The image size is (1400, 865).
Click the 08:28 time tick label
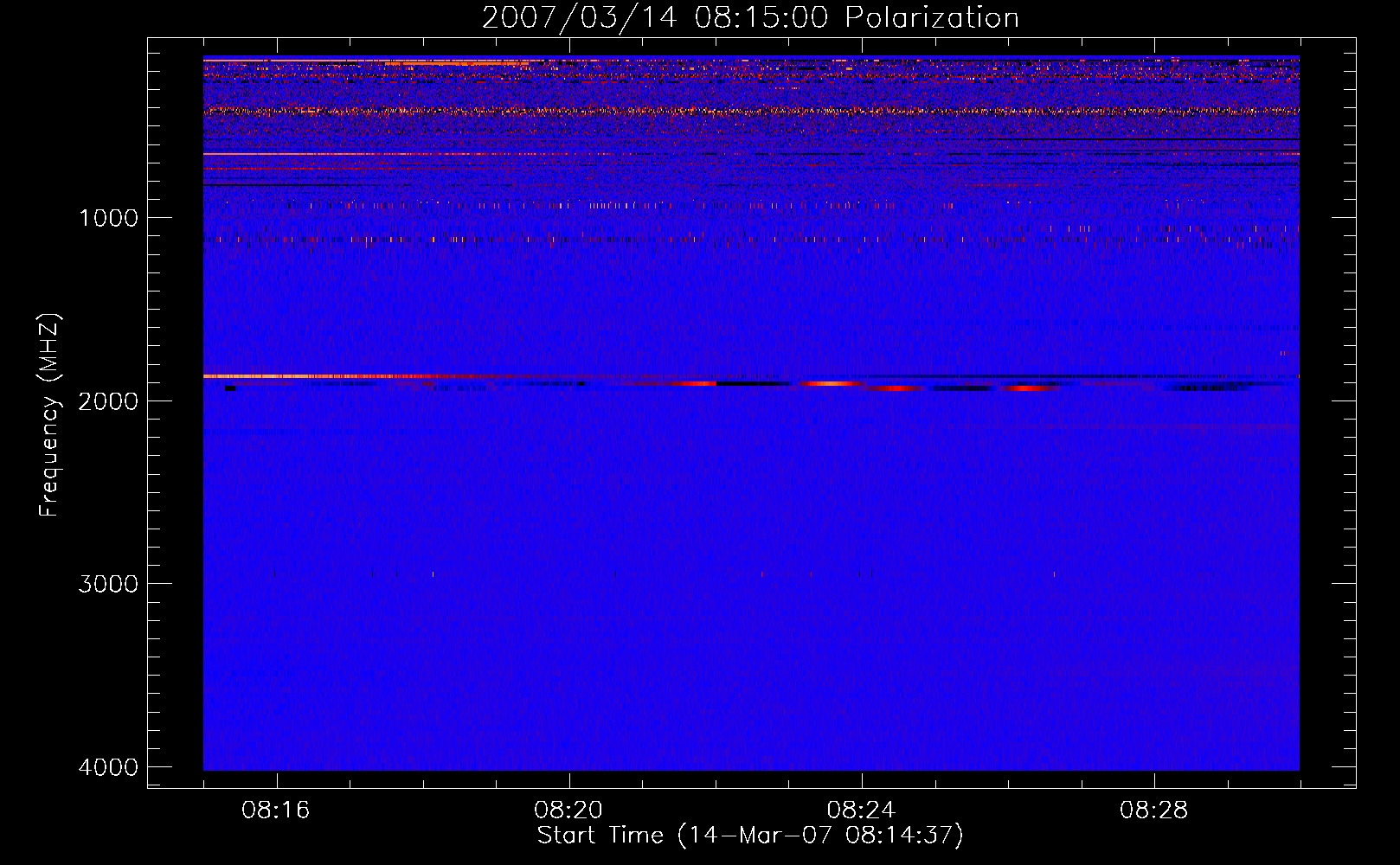(x=1153, y=811)
